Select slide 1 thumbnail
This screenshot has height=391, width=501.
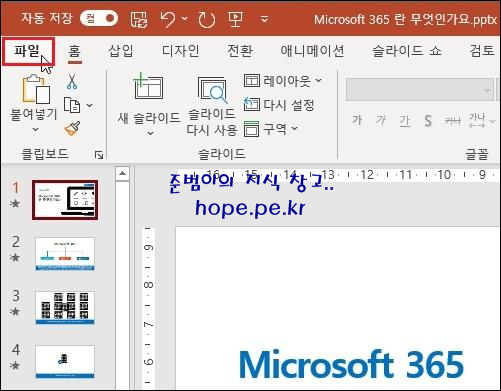coord(65,200)
